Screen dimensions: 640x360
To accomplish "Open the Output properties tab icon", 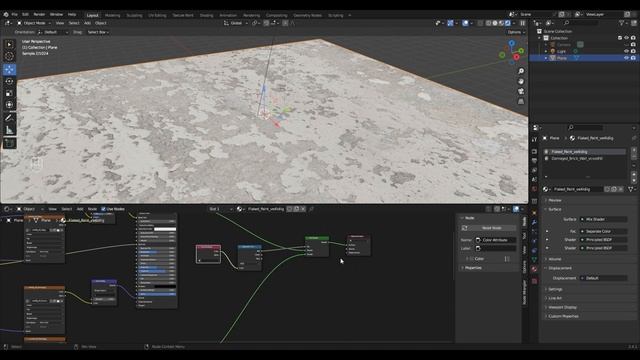I will point(534,160).
